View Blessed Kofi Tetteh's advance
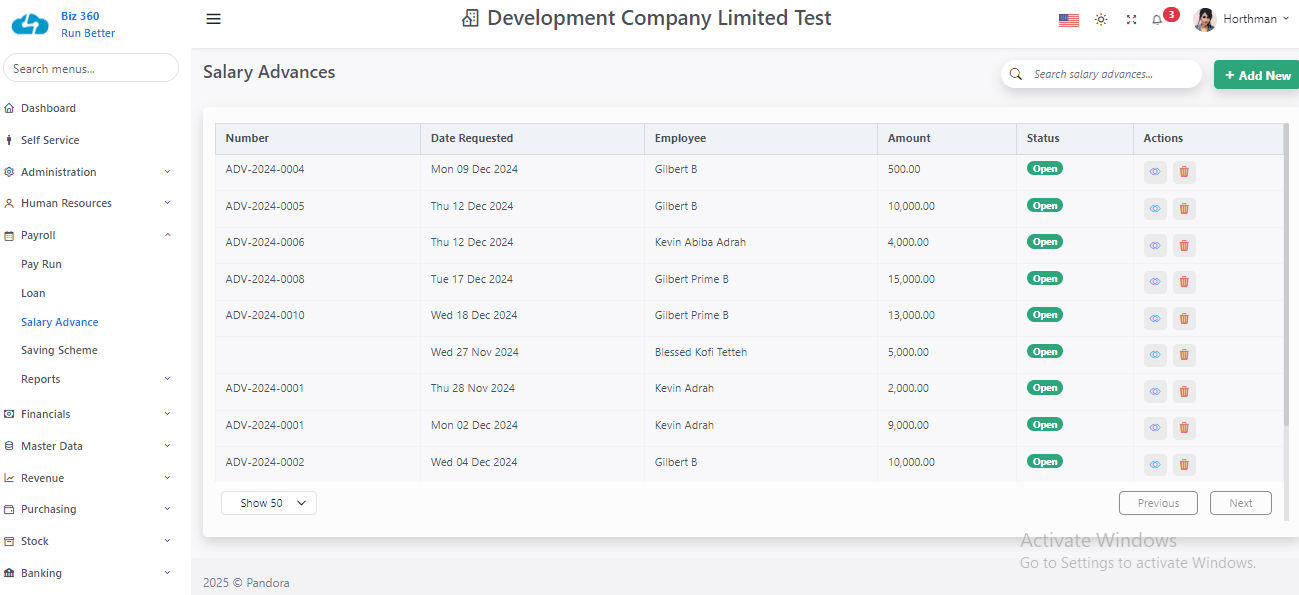 point(1155,355)
